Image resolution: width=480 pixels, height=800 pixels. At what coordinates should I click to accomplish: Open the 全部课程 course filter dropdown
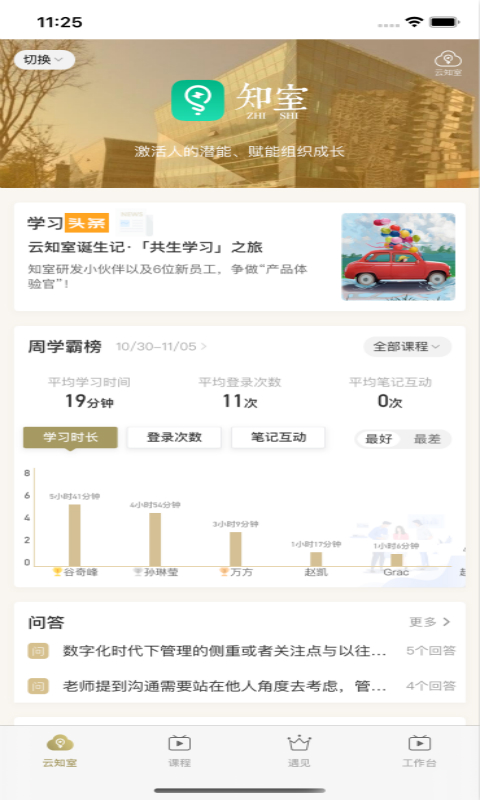tap(407, 347)
